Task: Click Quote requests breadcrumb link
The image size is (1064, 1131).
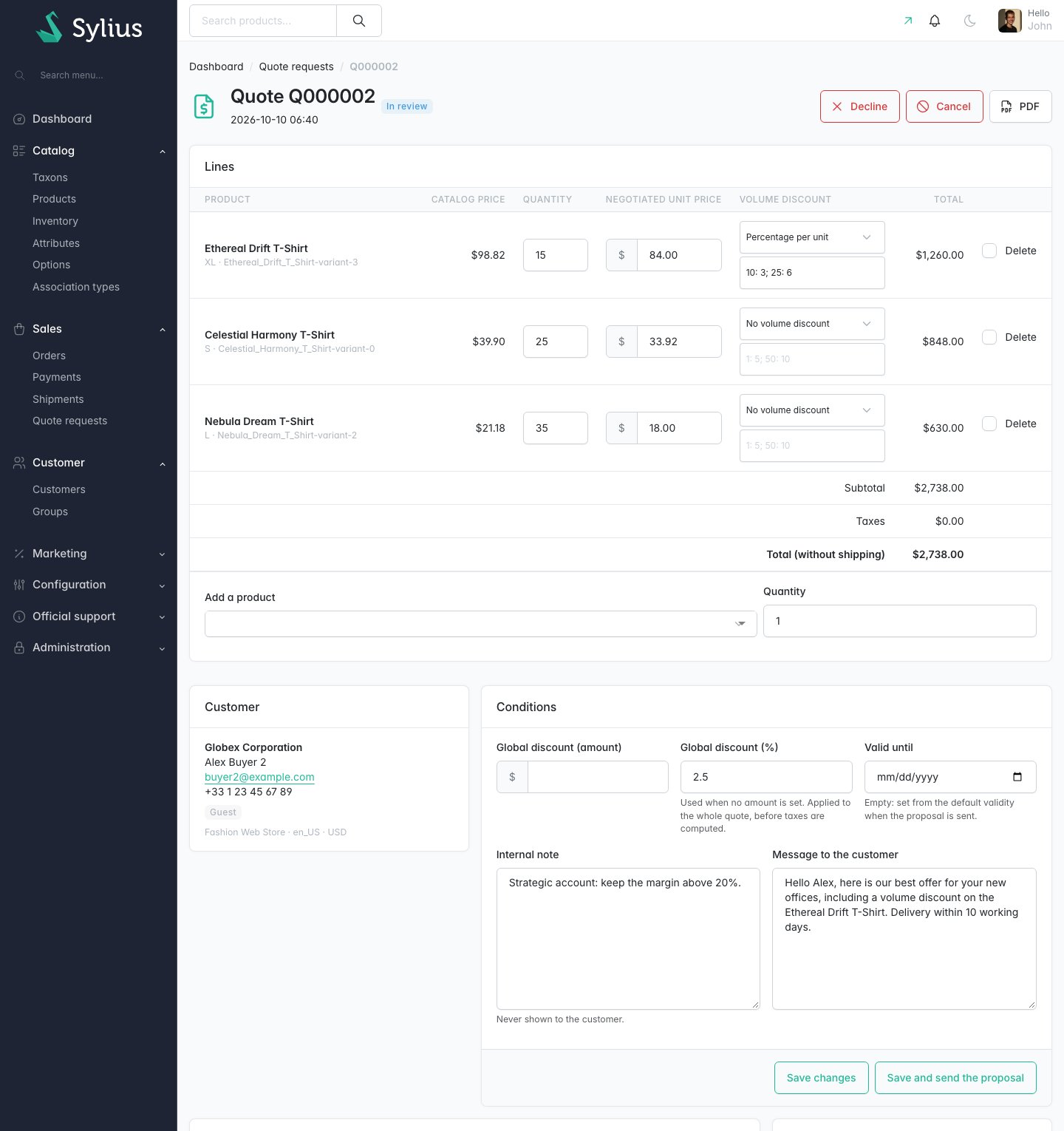Action: click(296, 67)
